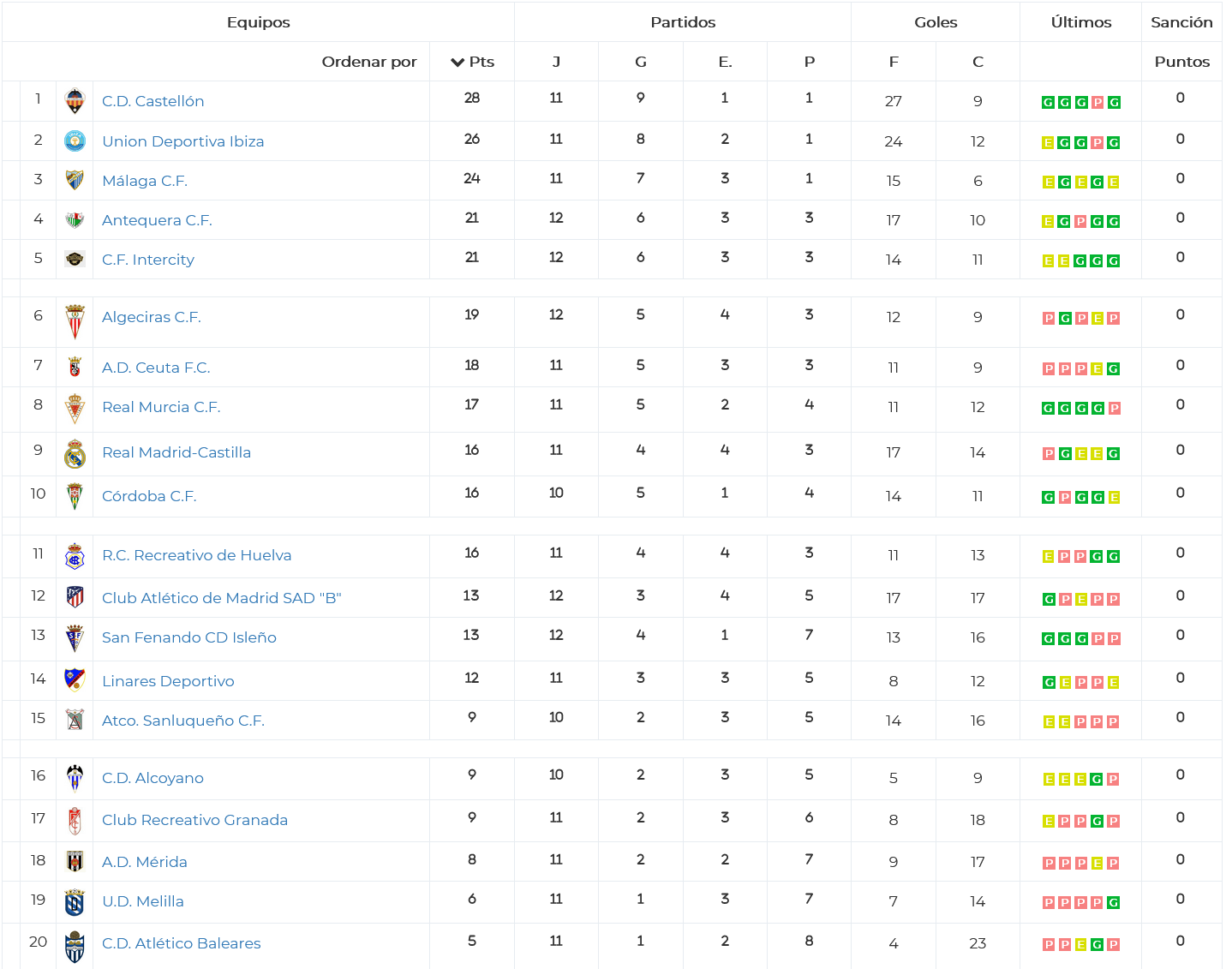
Task: Click Union Deportiva Ibiza's 26 points
Action: [x=472, y=139]
